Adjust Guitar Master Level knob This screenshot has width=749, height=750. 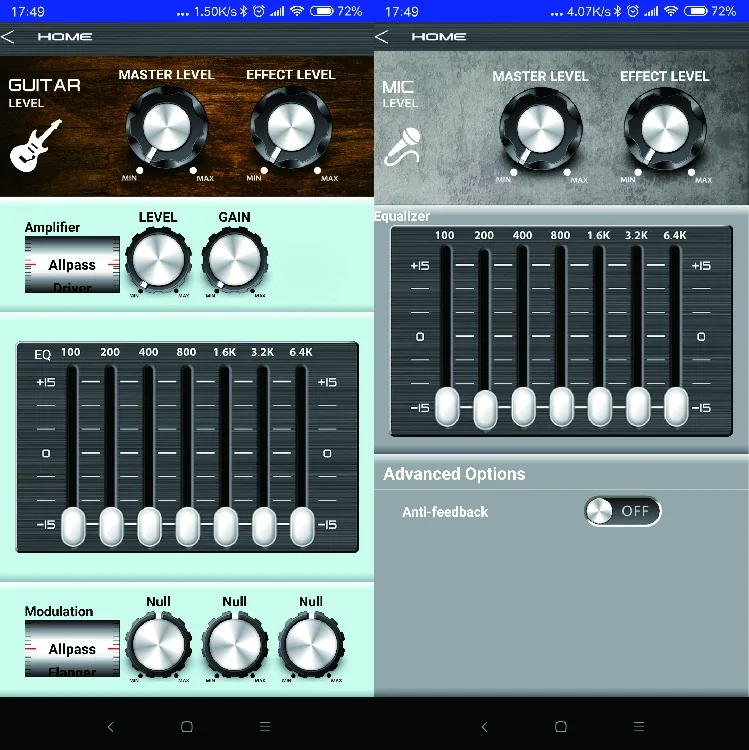tap(166, 127)
